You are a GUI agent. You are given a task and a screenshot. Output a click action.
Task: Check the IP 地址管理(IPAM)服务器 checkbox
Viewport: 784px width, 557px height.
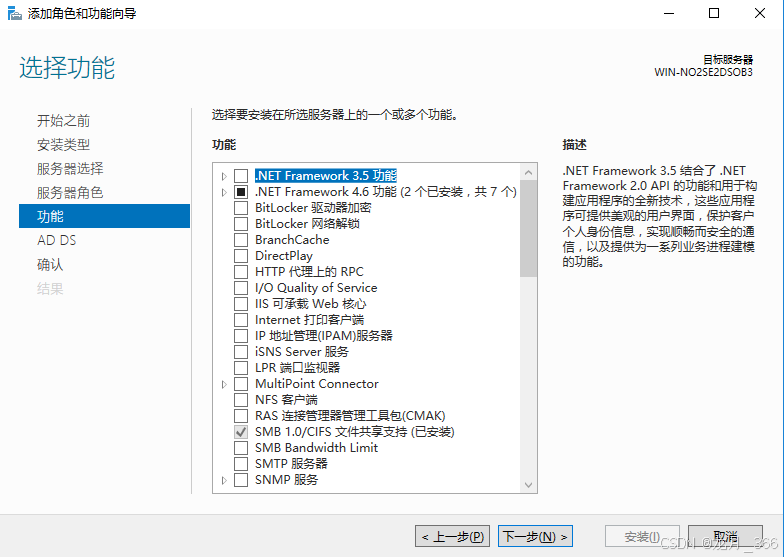241,336
